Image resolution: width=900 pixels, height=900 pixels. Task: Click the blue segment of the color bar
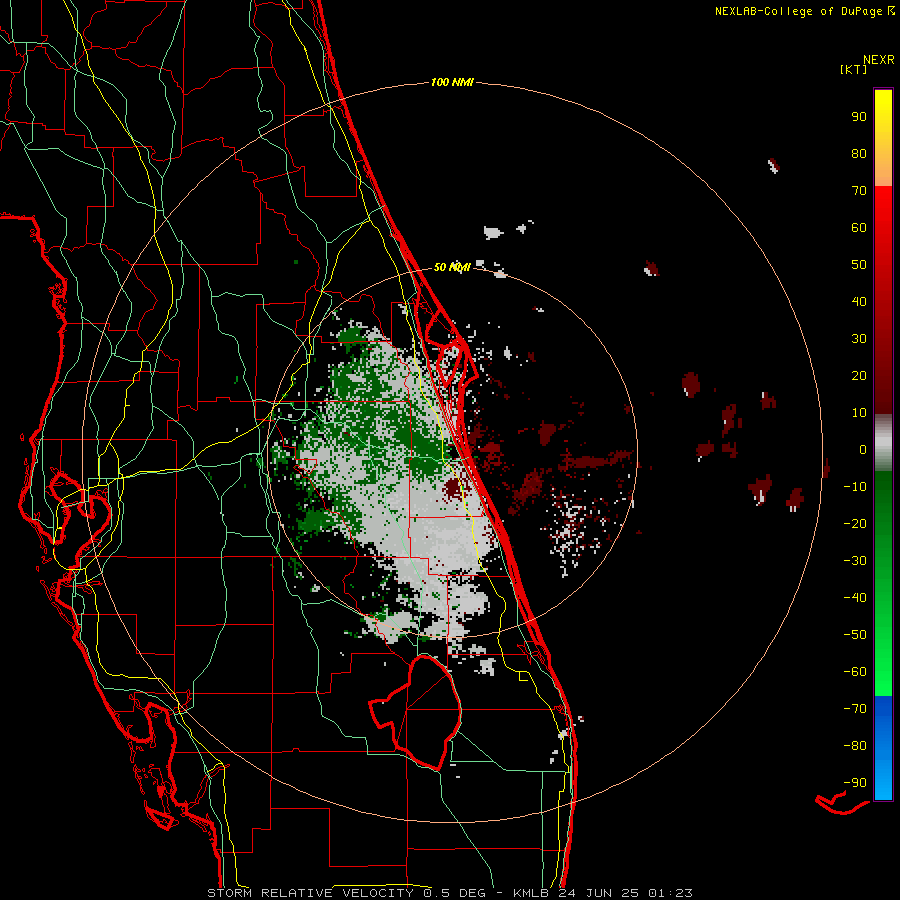pos(883,748)
